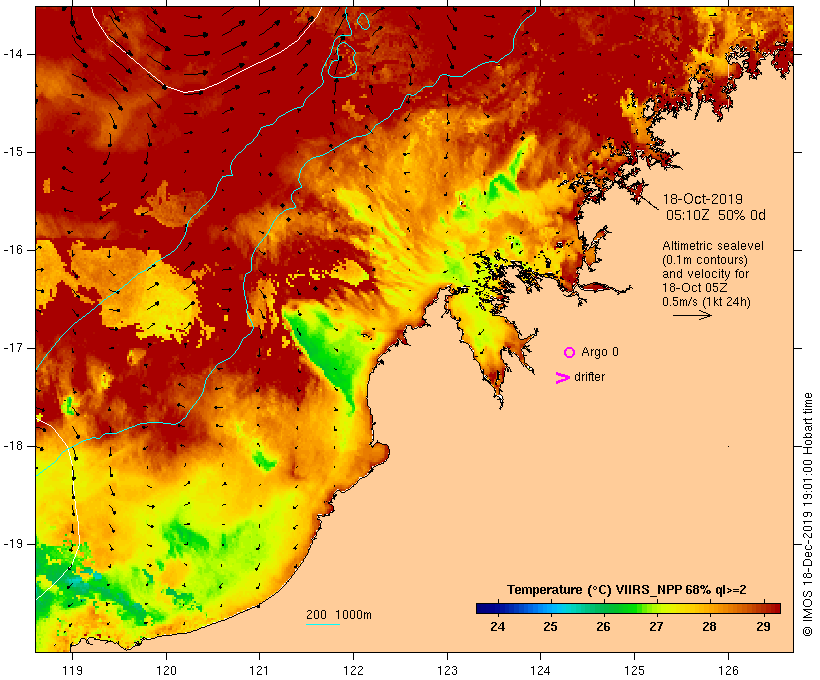Click colorbar tick label 27
The height and width of the screenshot is (680, 820).
pyautogui.click(x=656, y=627)
